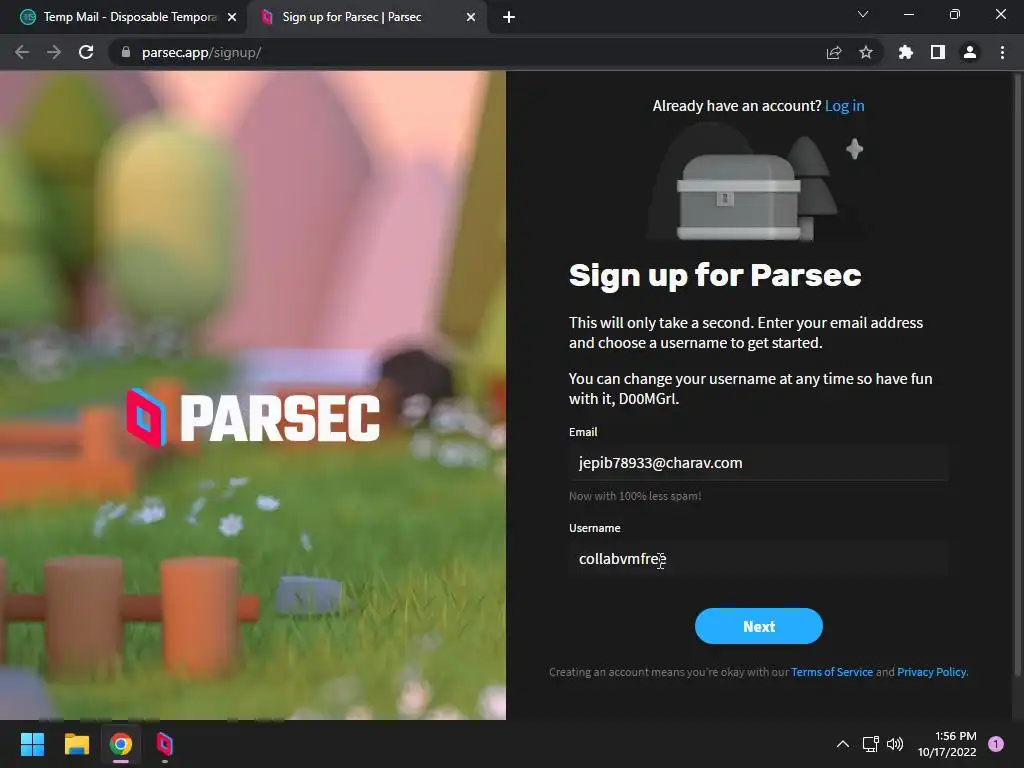1024x768 pixels.
Task: Close the Temp Mail tab
Action: [x=232, y=17]
